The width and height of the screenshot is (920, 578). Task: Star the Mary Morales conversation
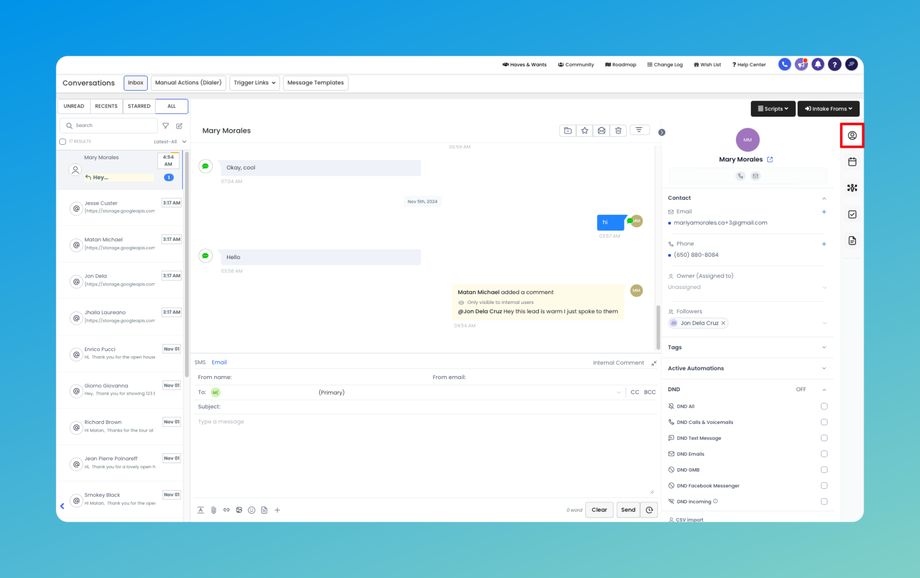[x=584, y=131]
